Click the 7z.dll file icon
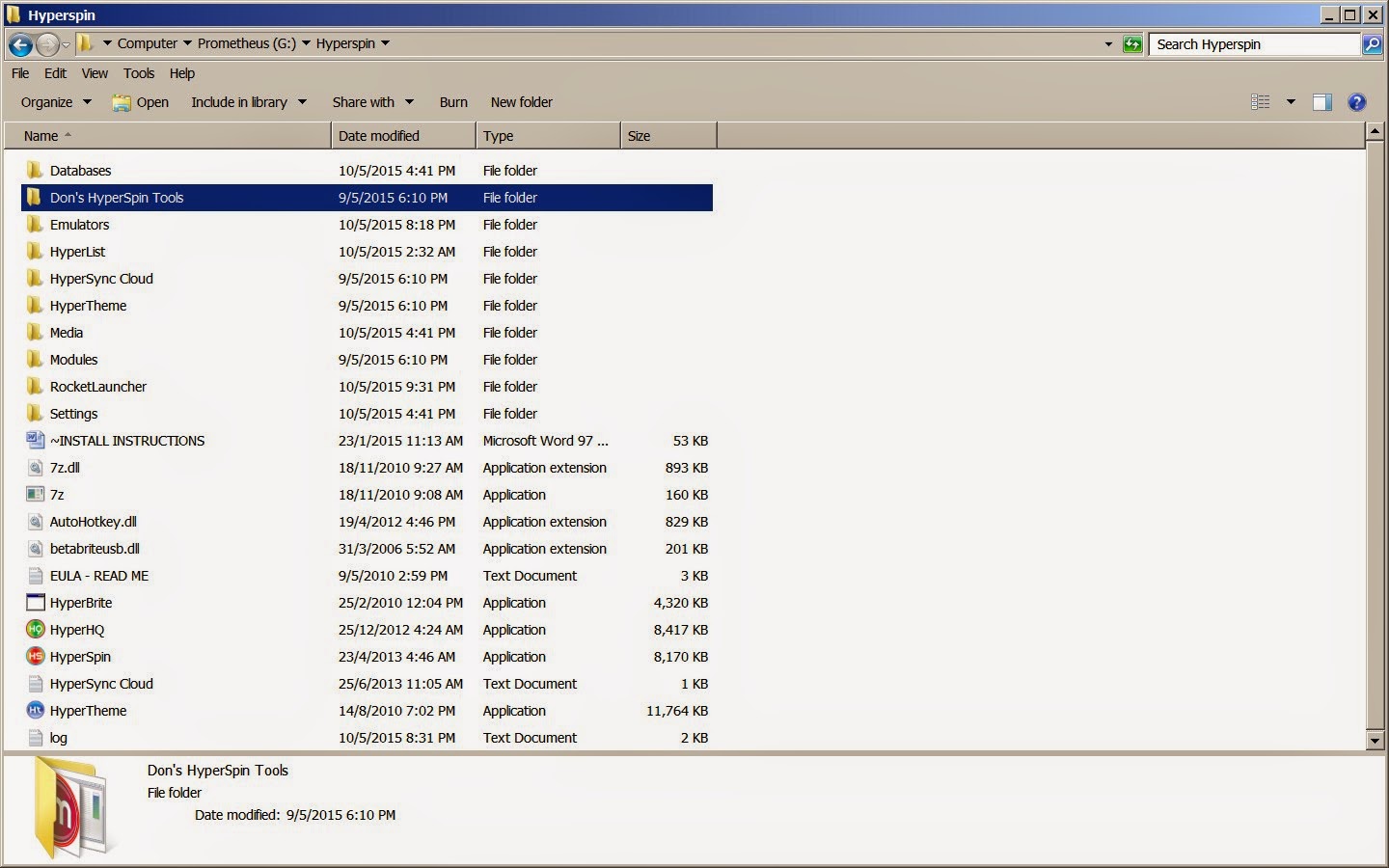 click(35, 468)
